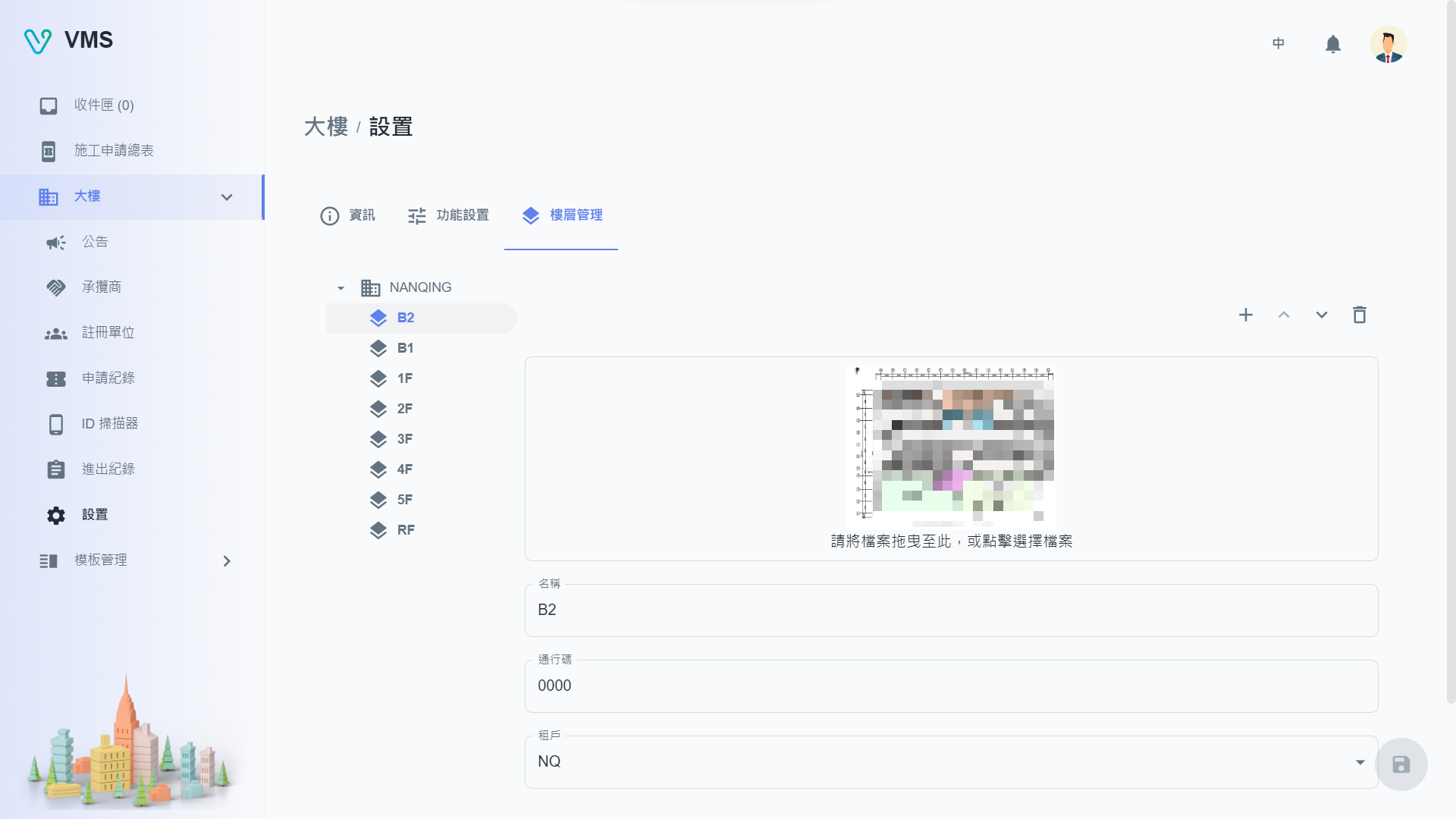Click into the 通行碼 input field

click(x=951, y=686)
